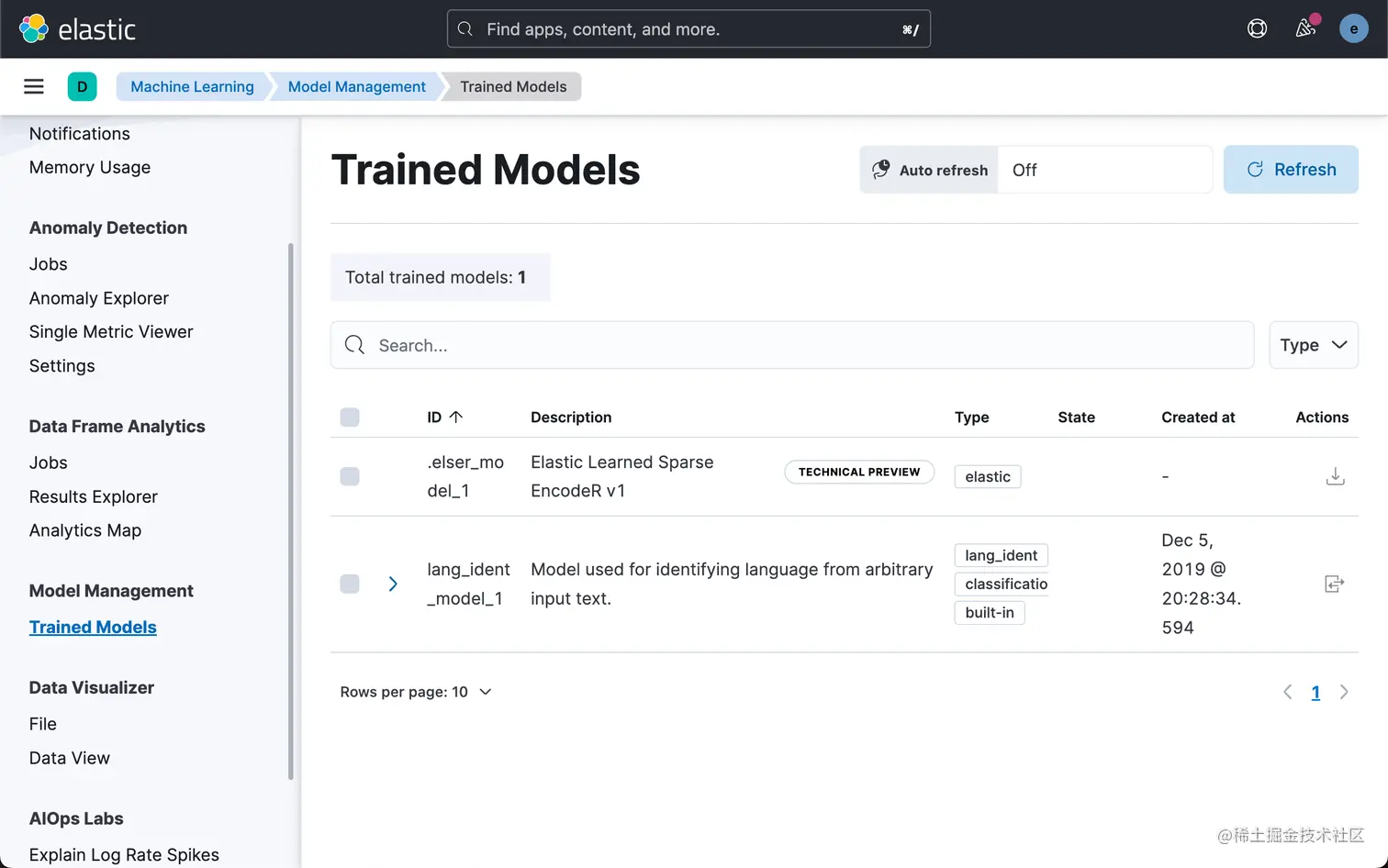Open the Type filter dropdown

point(1314,345)
